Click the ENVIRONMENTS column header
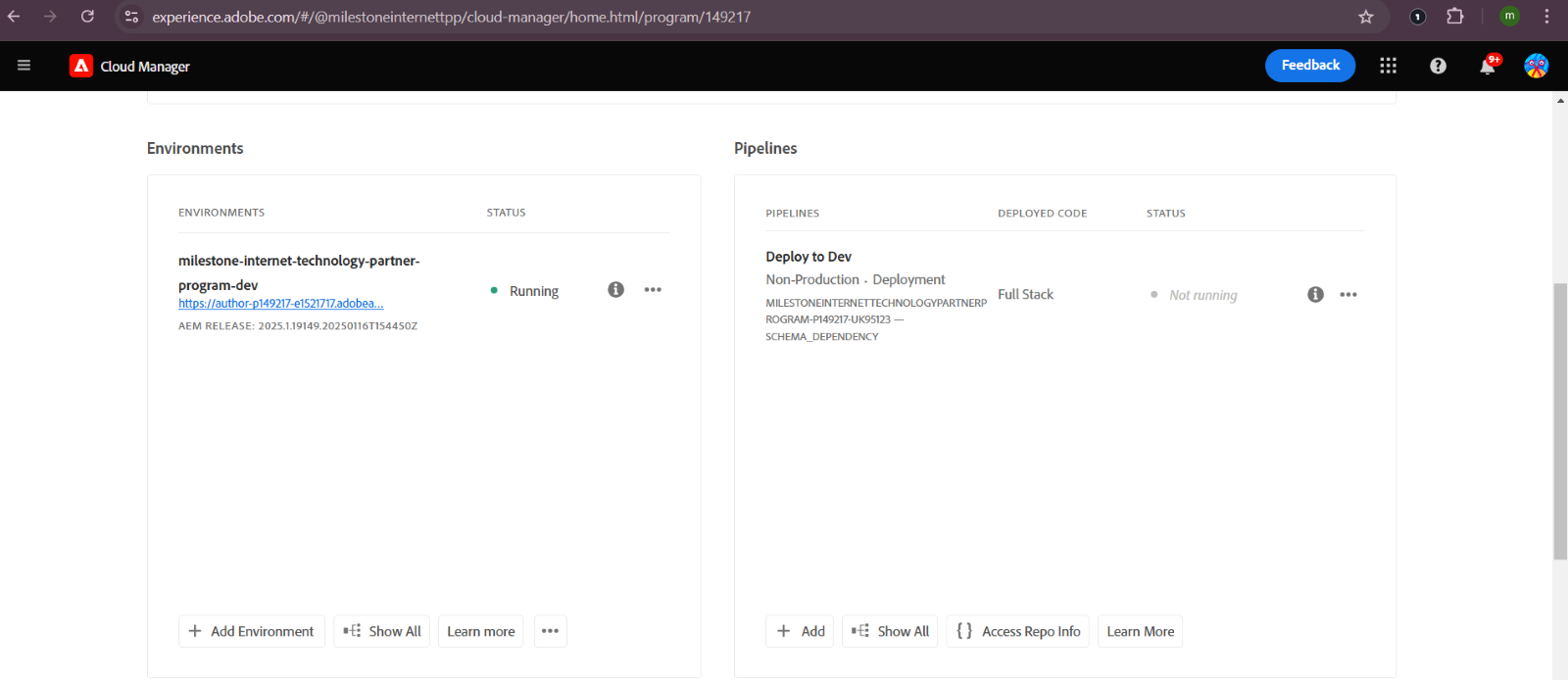This screenshot has height=680, width=1568. click(x=221, y=213)
